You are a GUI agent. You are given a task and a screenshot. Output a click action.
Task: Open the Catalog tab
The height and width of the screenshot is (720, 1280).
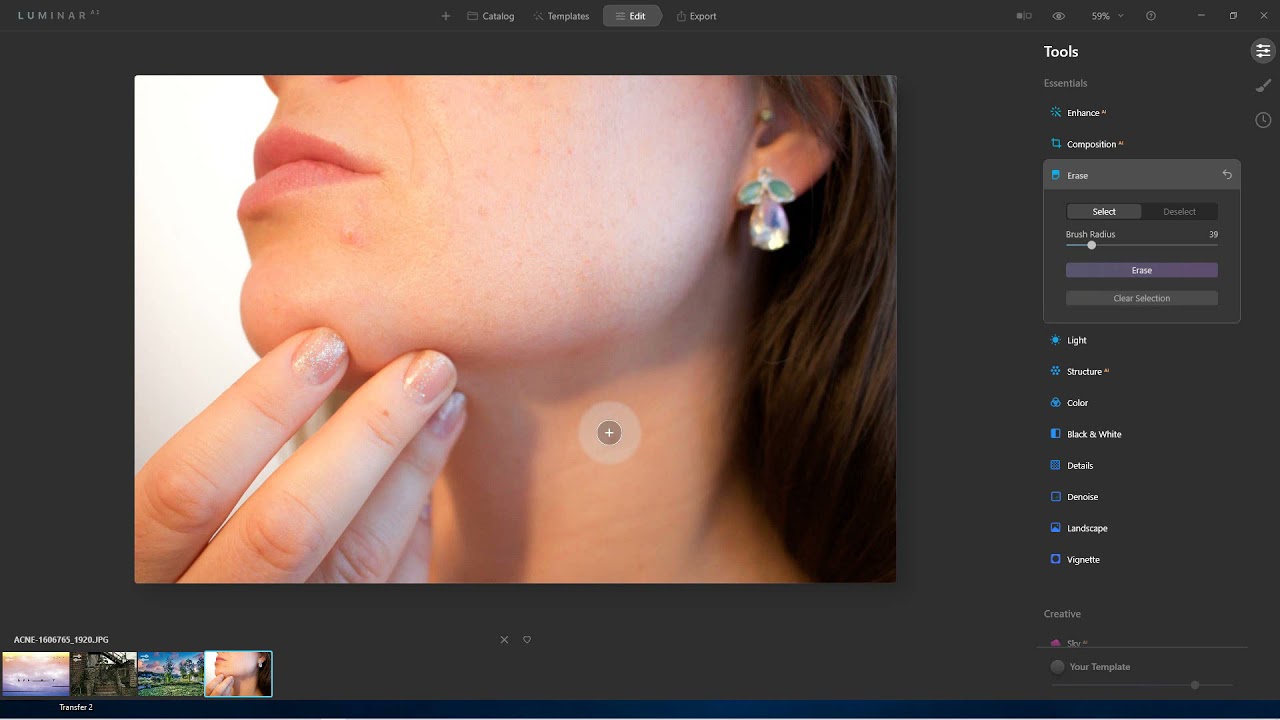[490, 16]
